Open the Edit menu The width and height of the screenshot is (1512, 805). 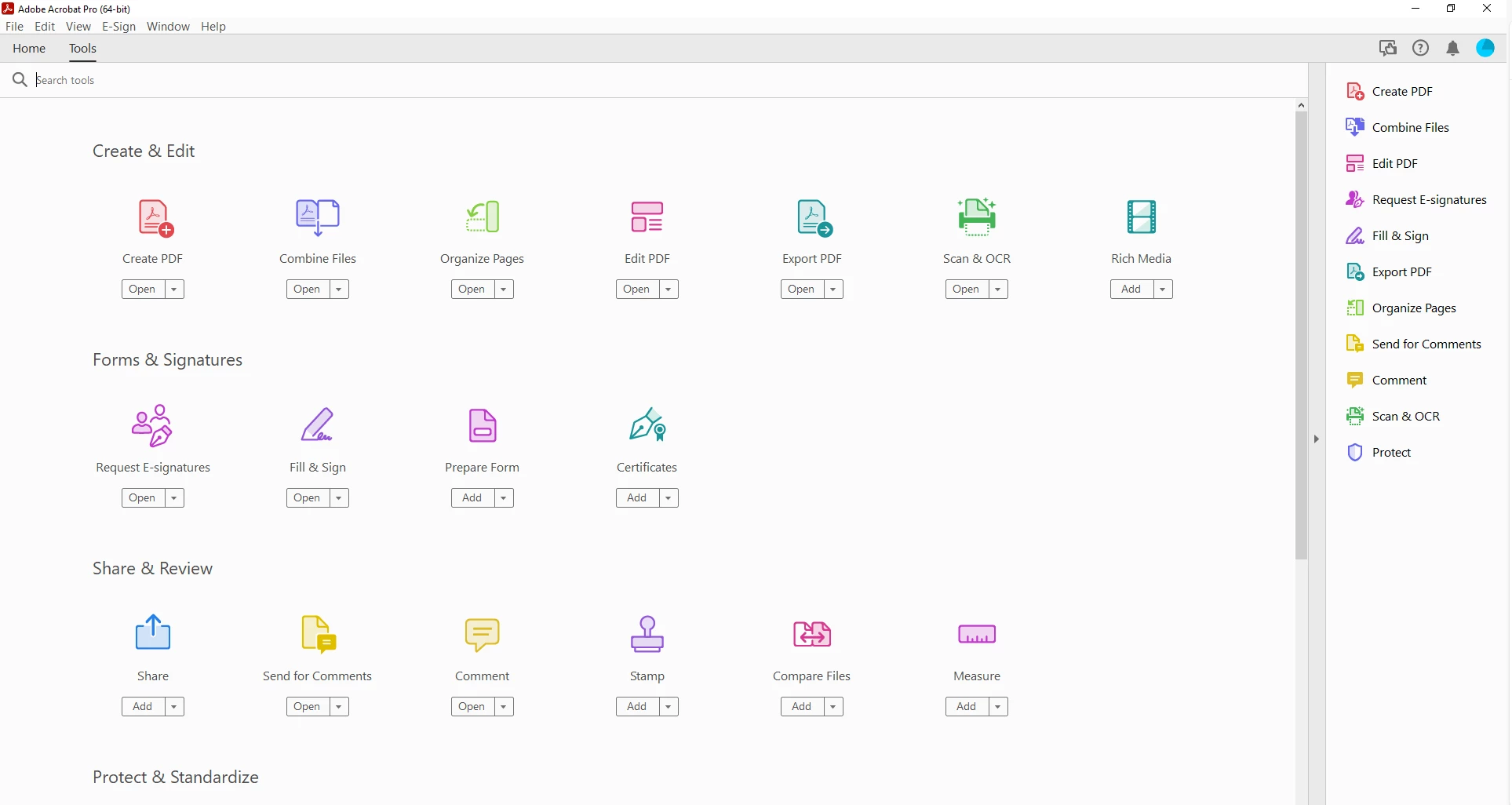coord(45,27)
